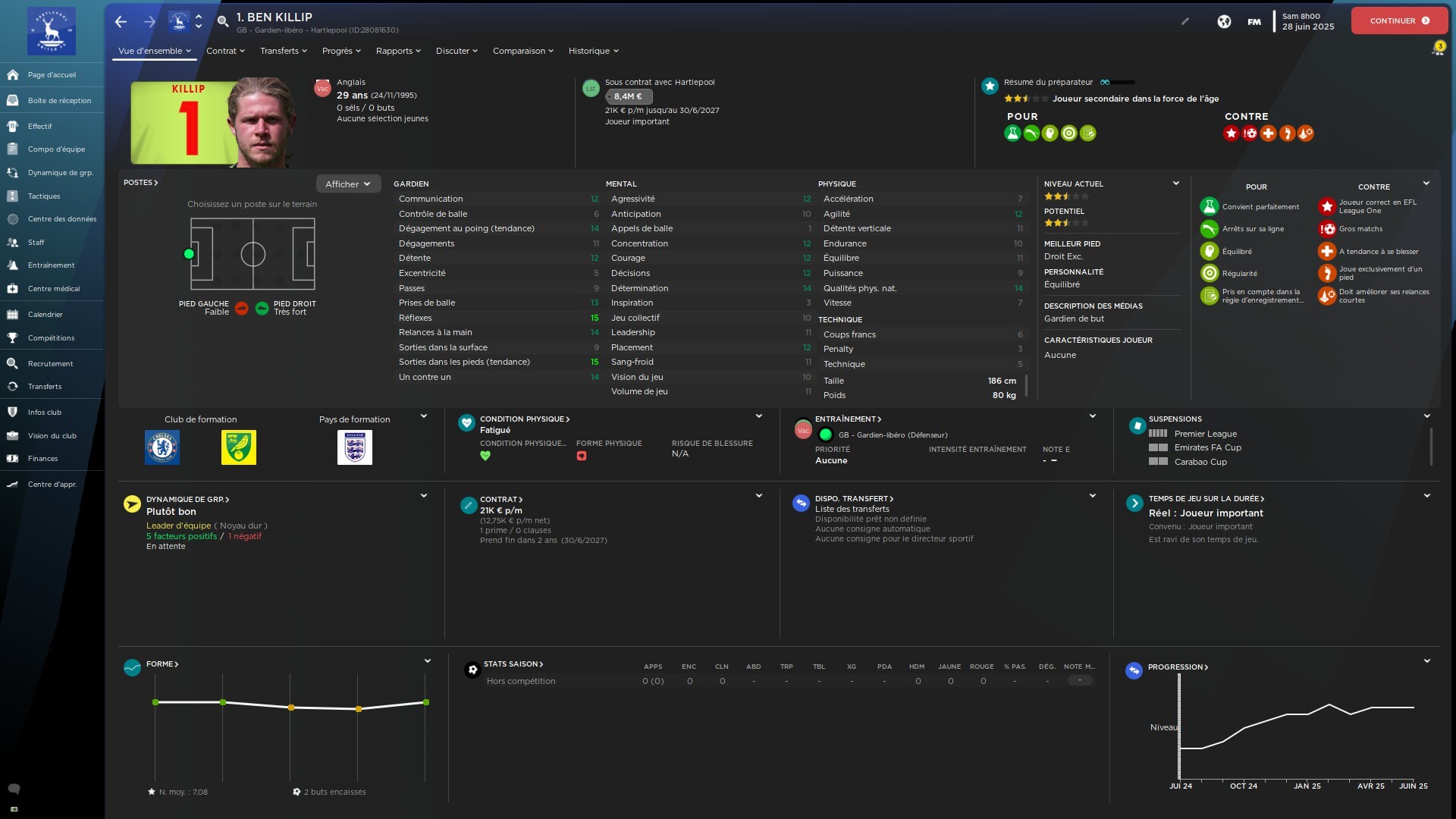The width and height of the screenshot is (1456, 819).
Task: Expand the Niveau Actuel panel chevron
Action: [1175, 184]
